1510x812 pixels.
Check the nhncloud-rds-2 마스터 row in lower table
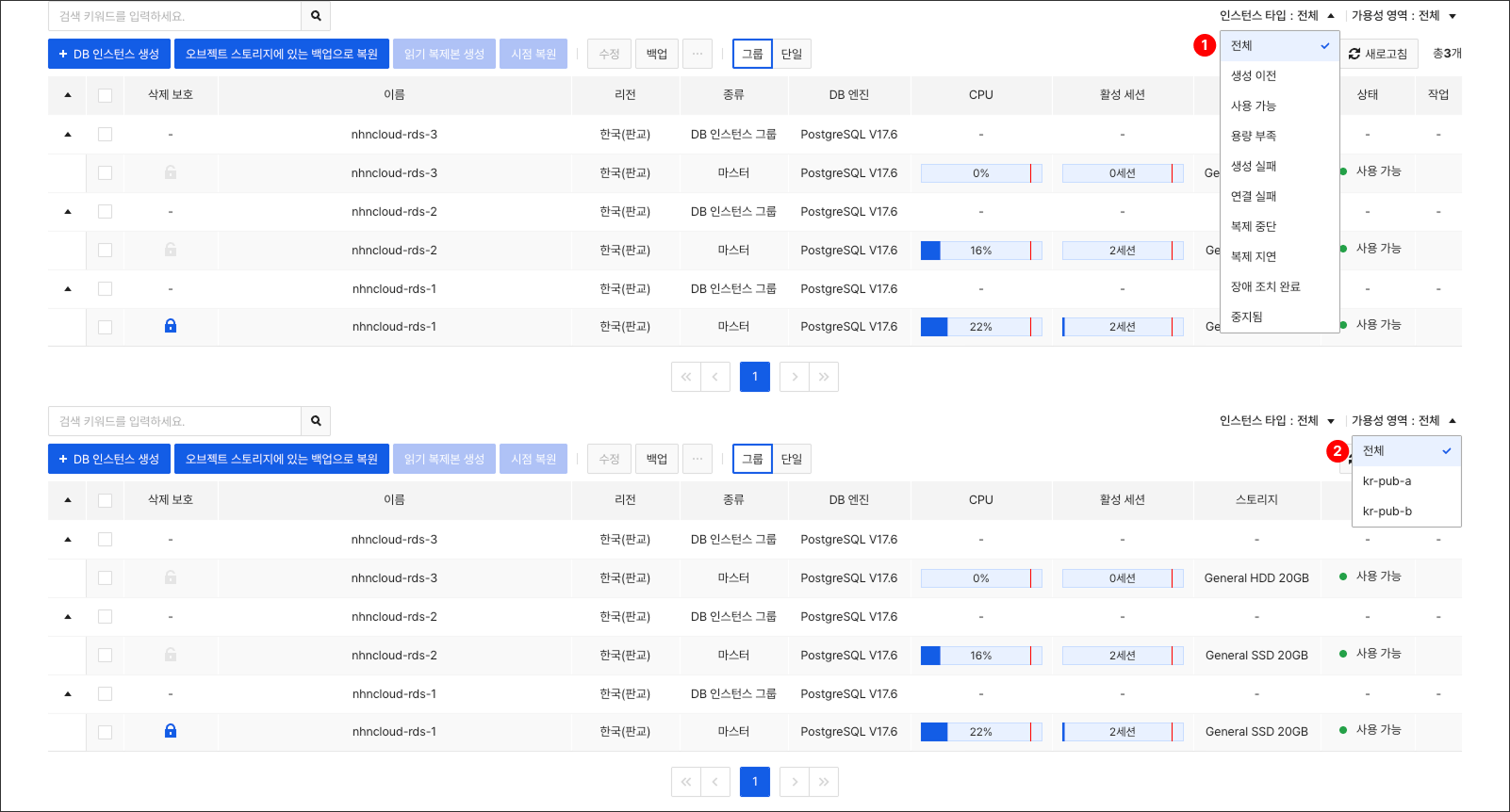pos(105,656)
